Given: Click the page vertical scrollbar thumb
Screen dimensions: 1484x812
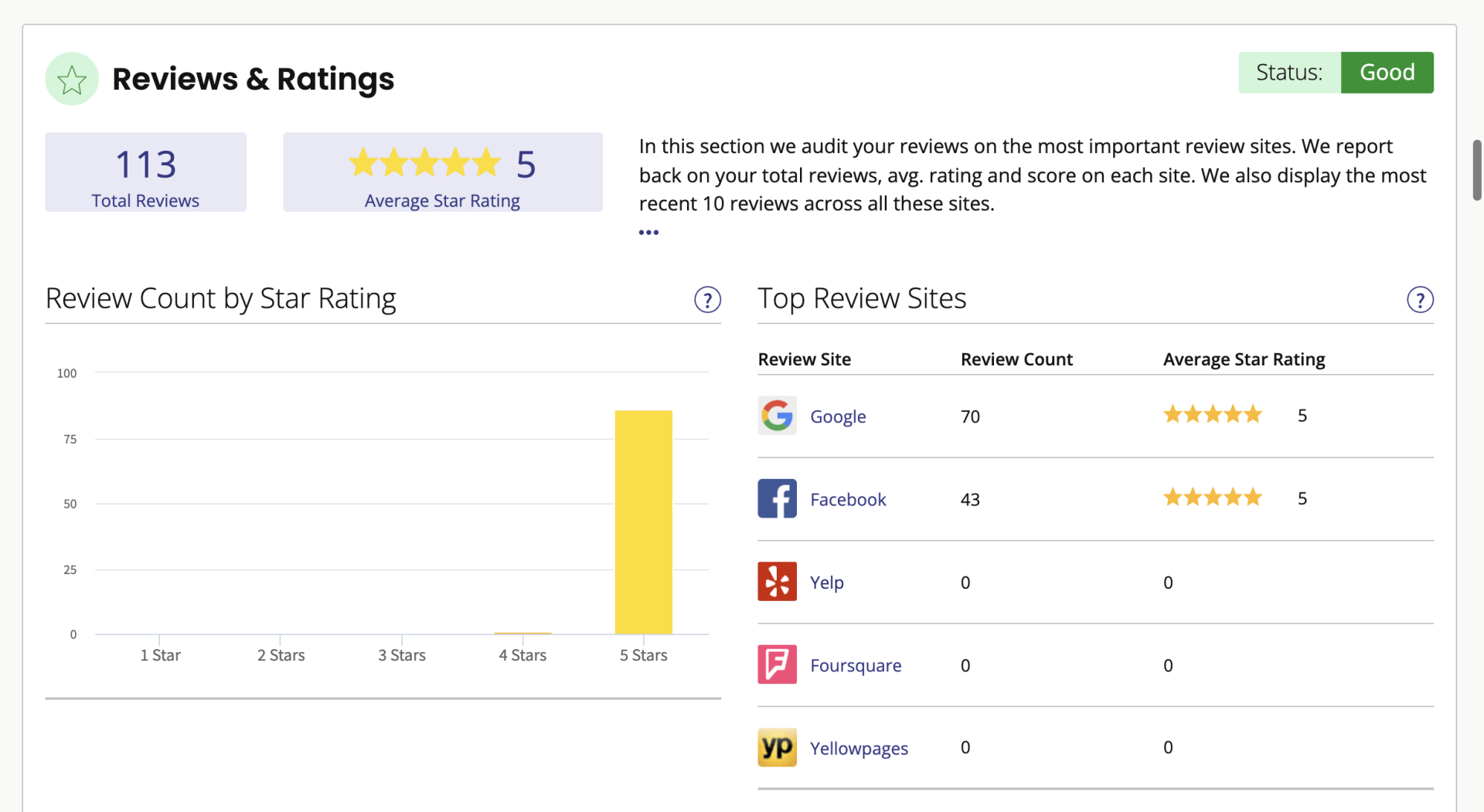Looking at the screenshot, I should pos(1477,170).
